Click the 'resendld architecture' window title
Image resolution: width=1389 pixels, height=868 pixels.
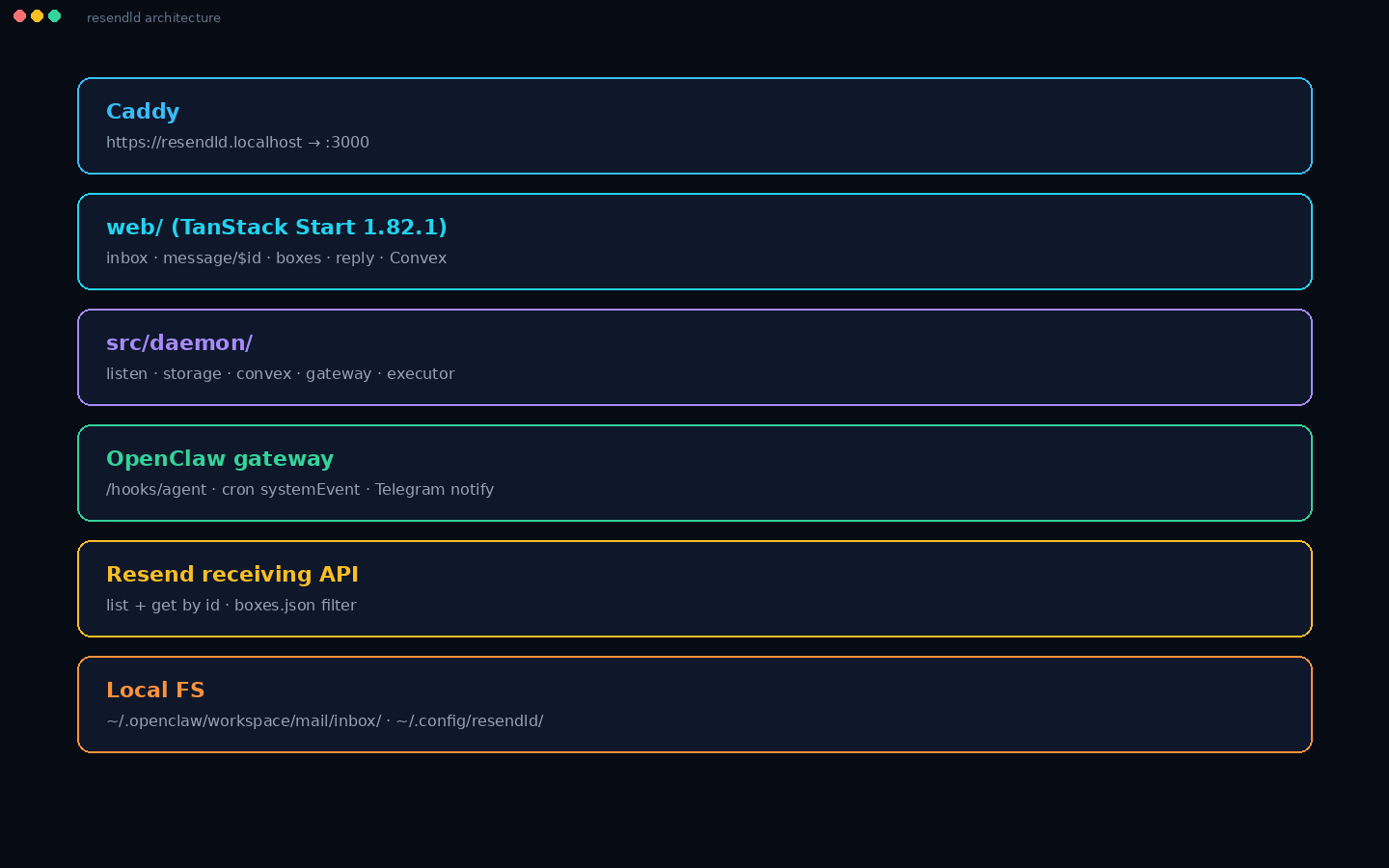pyautogui.click(x=153, y=17)
